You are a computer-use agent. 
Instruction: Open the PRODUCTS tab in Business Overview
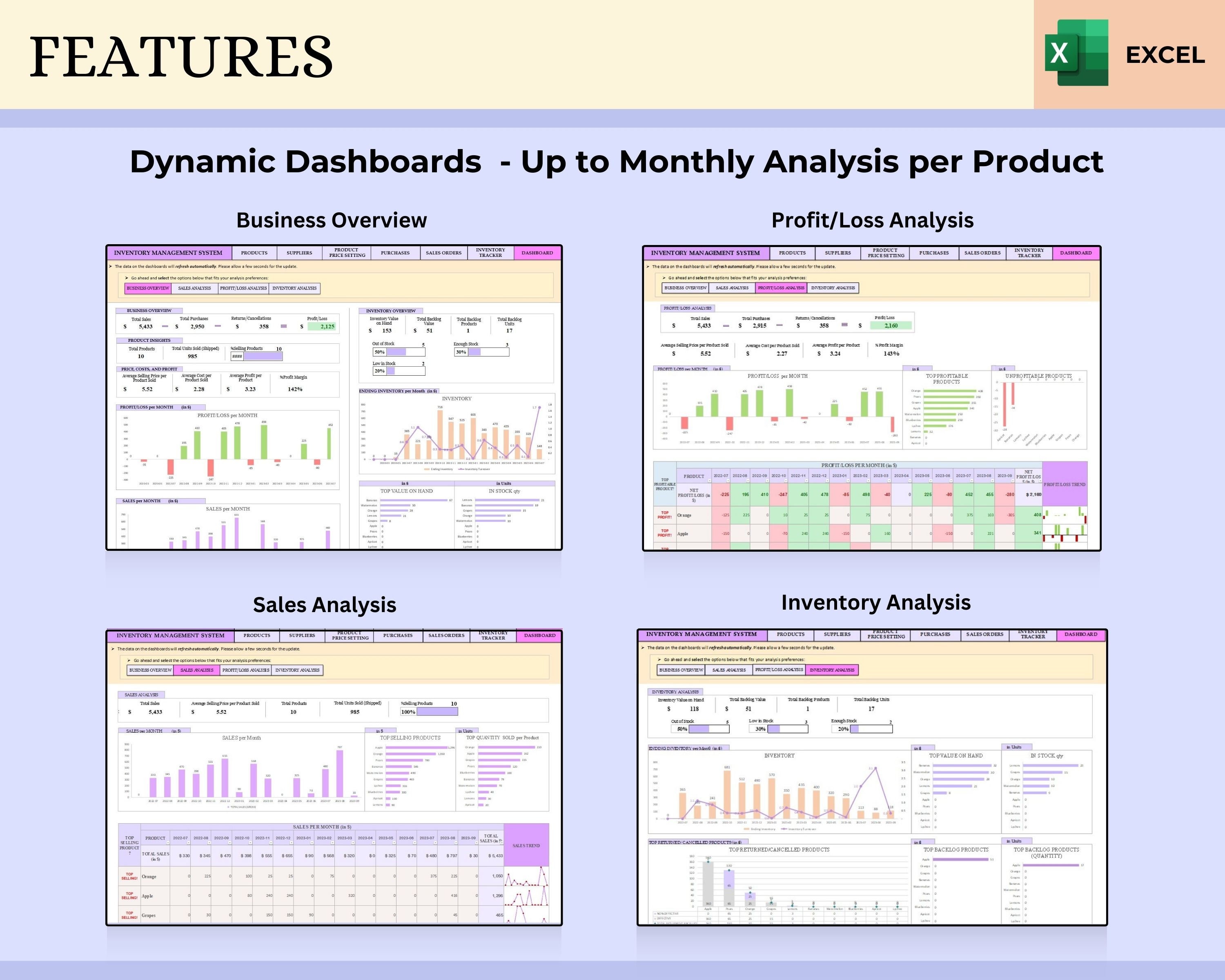(254, 253)
